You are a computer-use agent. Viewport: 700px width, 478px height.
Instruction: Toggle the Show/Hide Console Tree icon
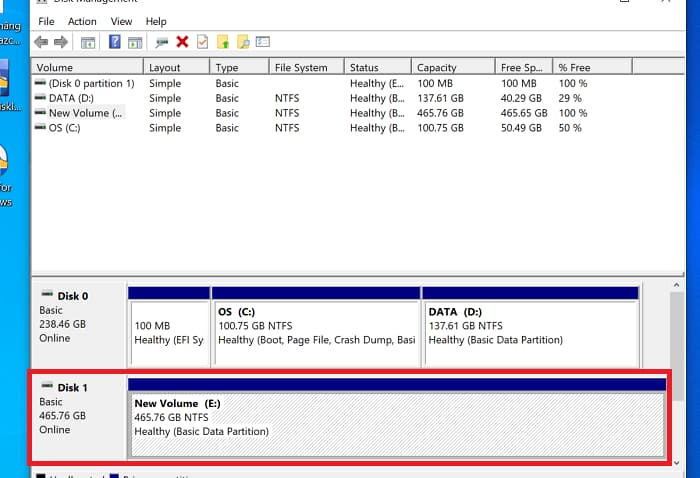coord(88,42)
